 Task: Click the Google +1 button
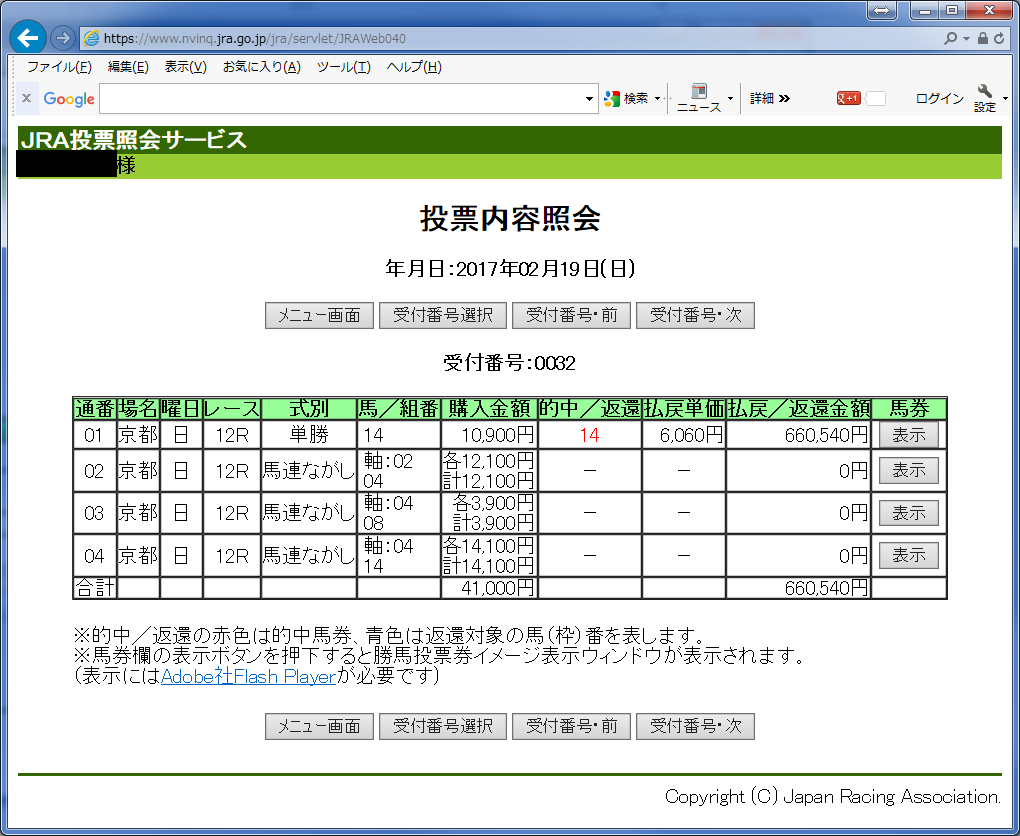tap(848, 98)
